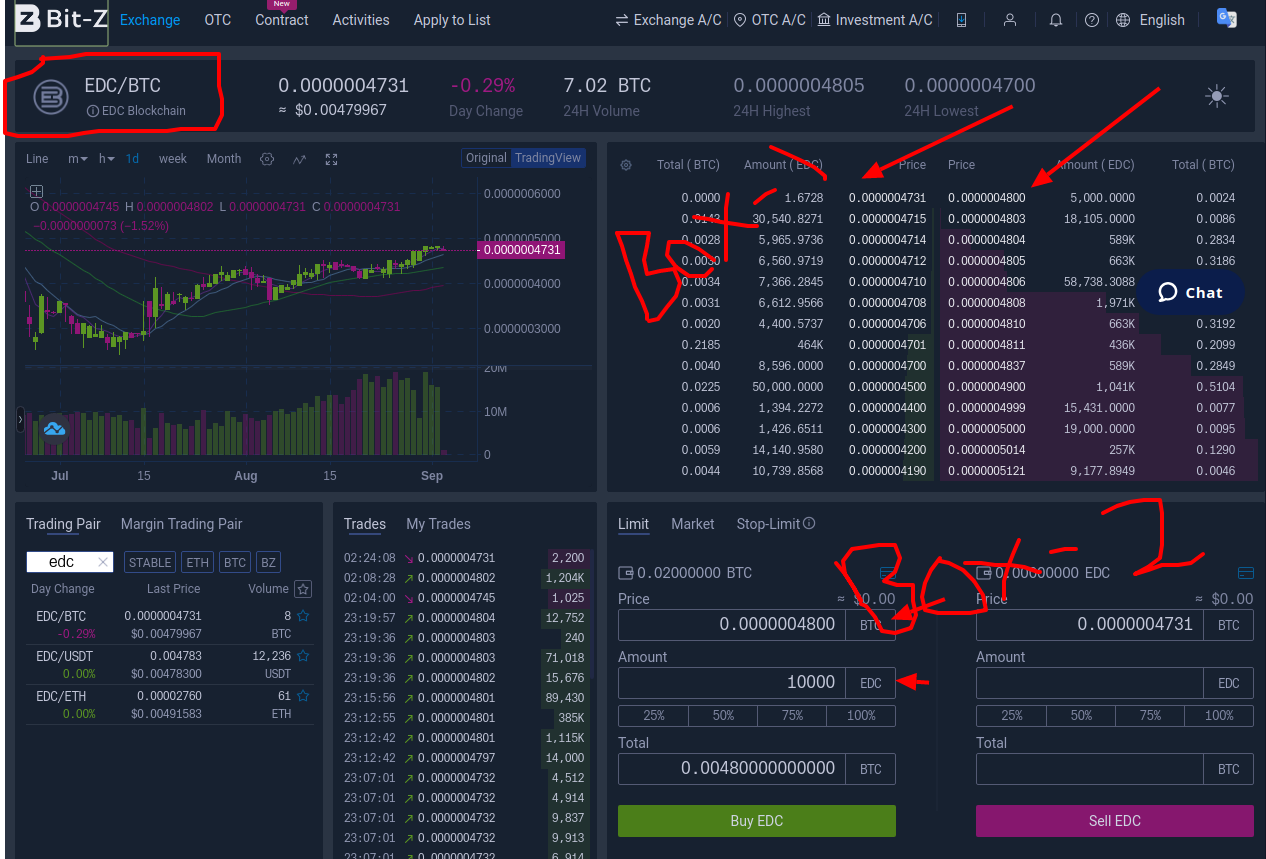Expand the chart to fullscreen

(332, 159)
